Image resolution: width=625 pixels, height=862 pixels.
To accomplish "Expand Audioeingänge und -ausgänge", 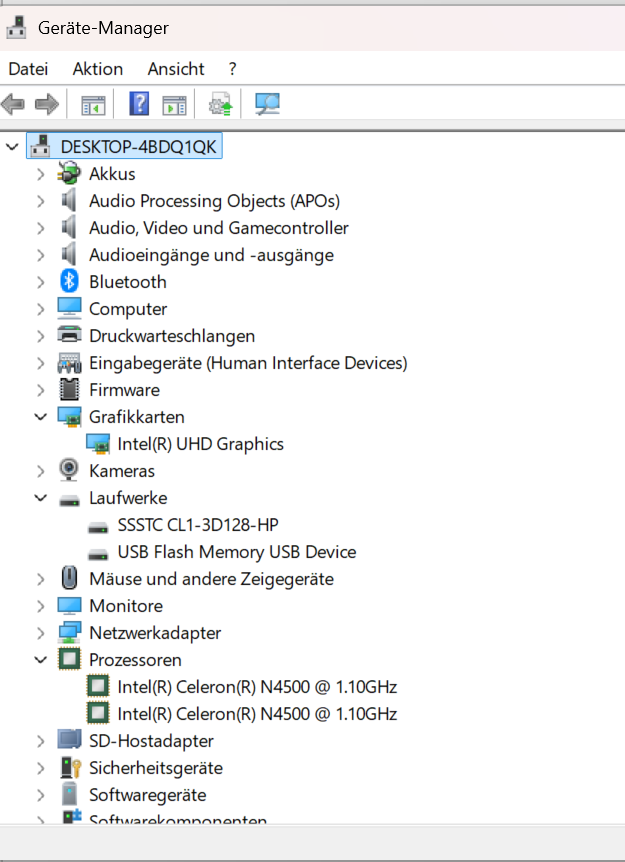I will [41, 255].
